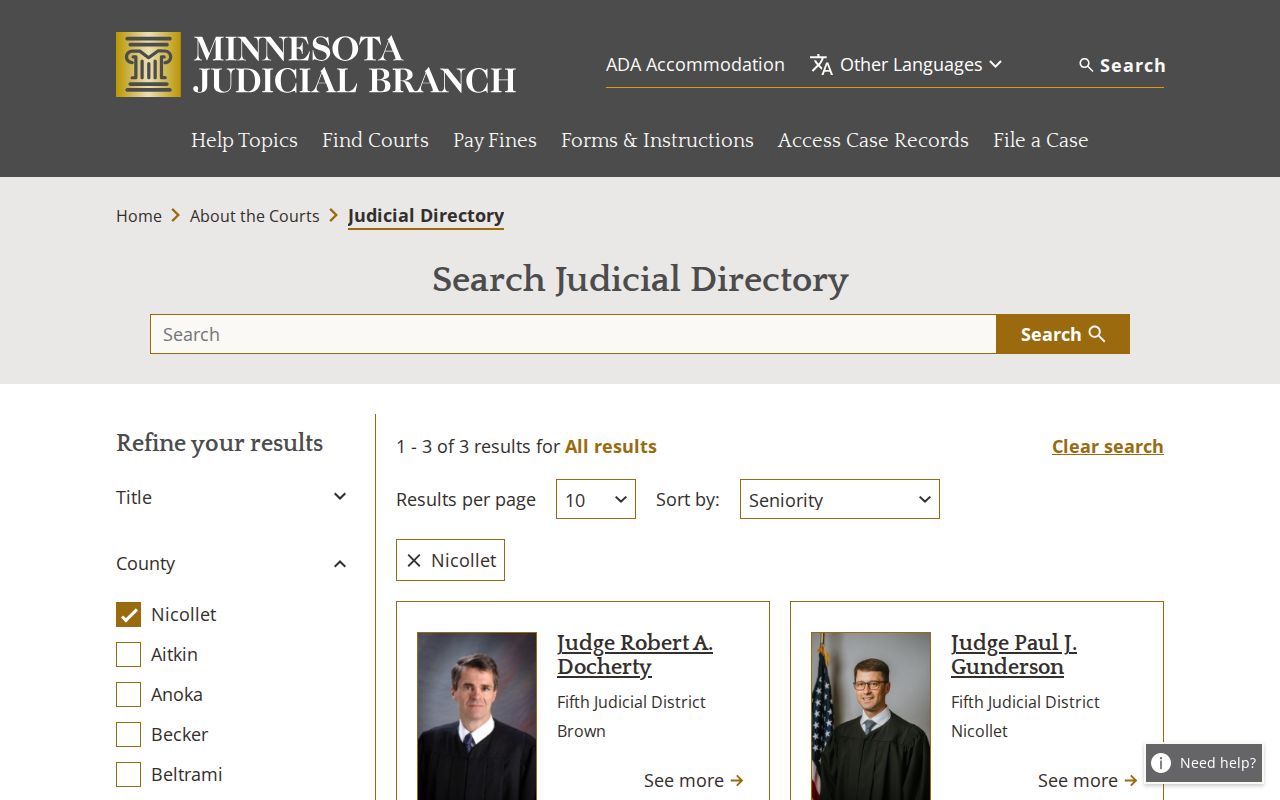Open the Pay Fines page
The width and height of the screenshot is (1280, 800).
click(x=495, y=140)
